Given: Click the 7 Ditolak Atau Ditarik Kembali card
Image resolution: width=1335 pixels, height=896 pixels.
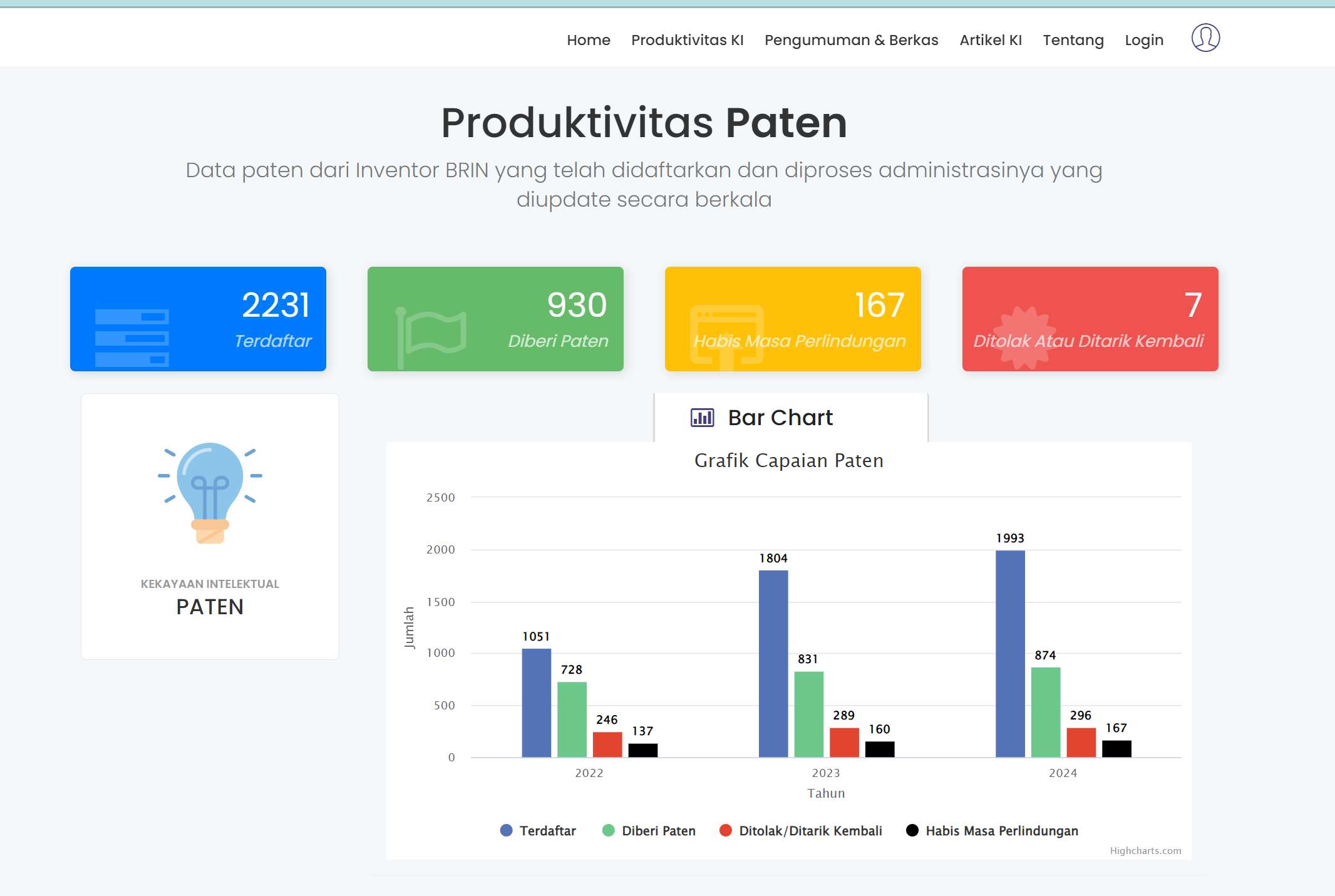Looking at the screenshot, I should pos(1090,319).
